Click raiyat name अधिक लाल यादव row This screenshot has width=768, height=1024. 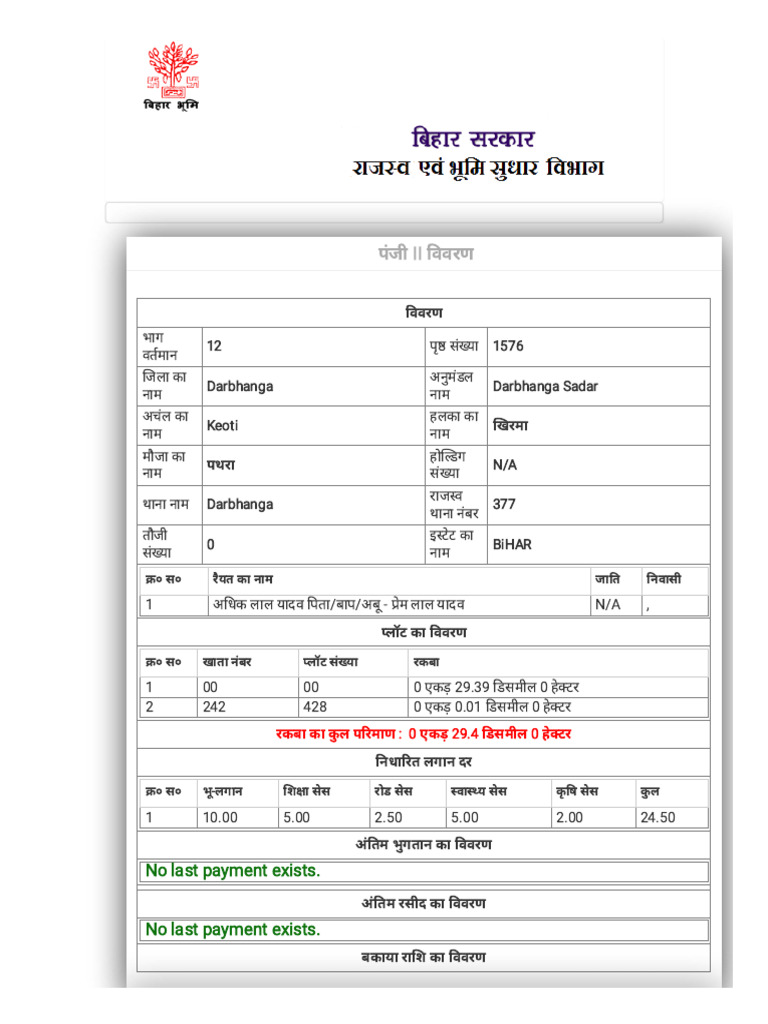tap(339, 605)
